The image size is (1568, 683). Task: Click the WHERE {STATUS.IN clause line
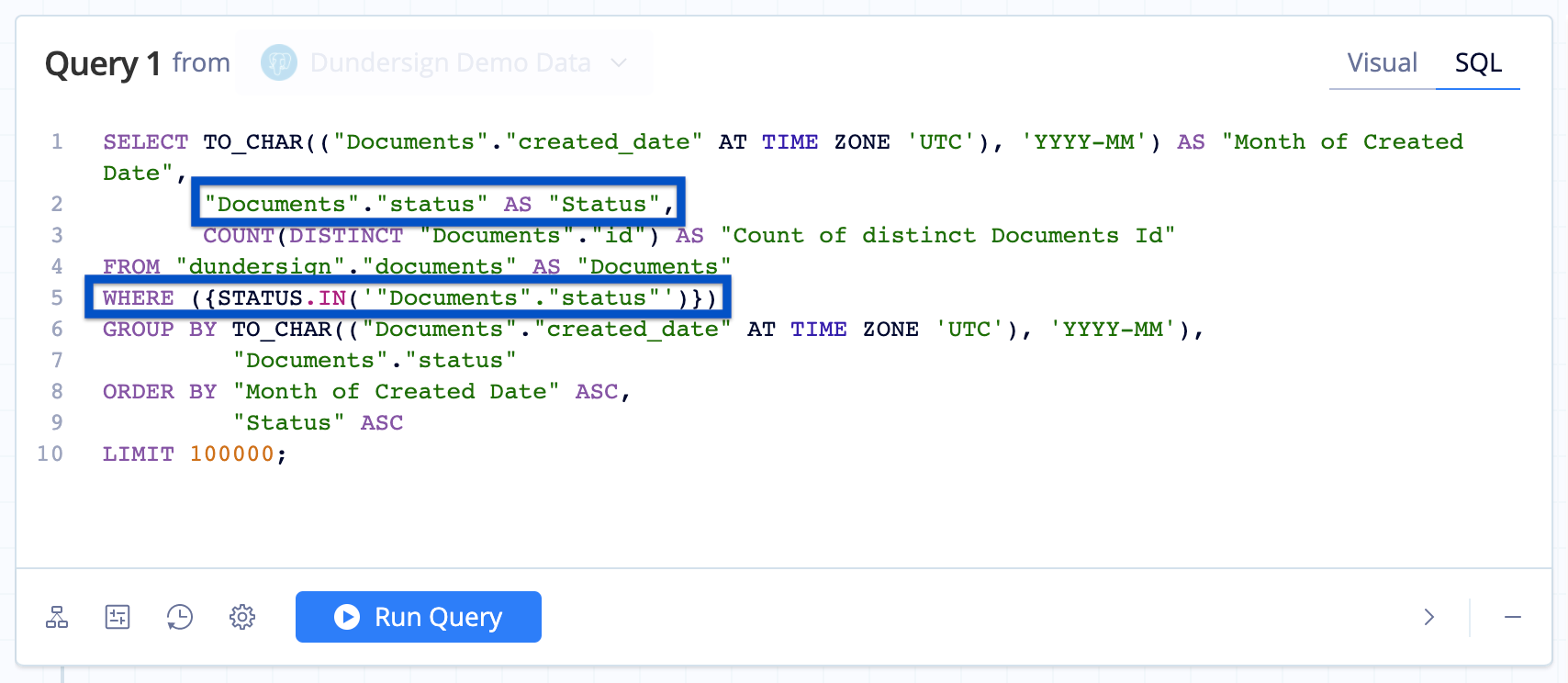click(x=409, y=298)
